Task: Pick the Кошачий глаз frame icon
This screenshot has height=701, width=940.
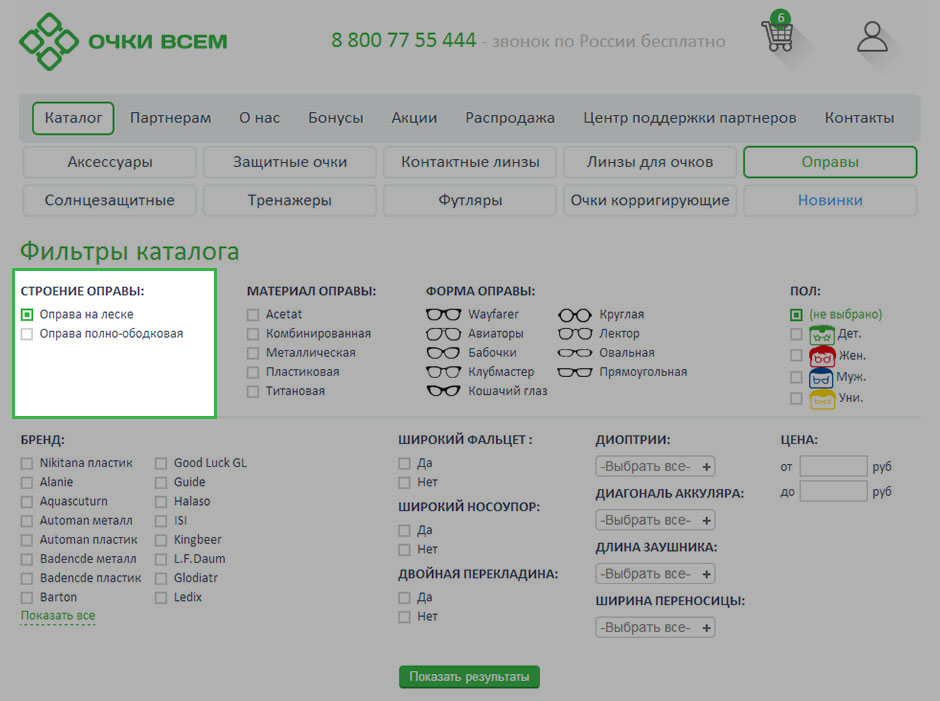Action: coord(443,391)
